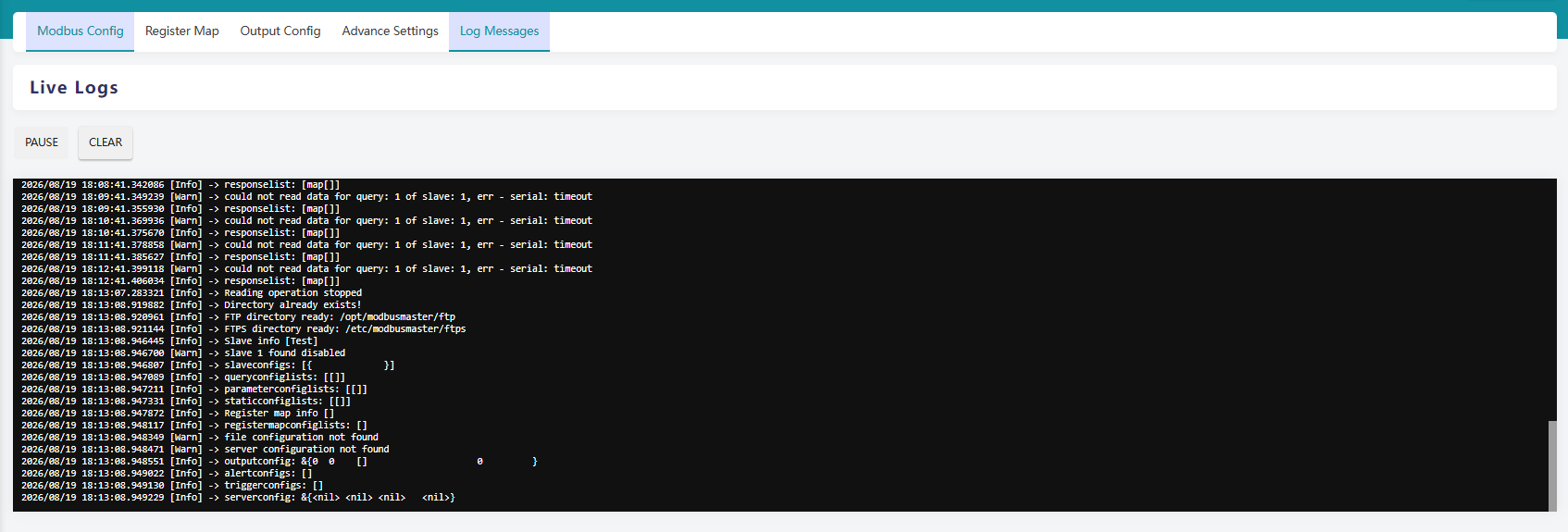Click the 'Directory already exists!' log entry

pyautogui.click(x=192, y=305)
